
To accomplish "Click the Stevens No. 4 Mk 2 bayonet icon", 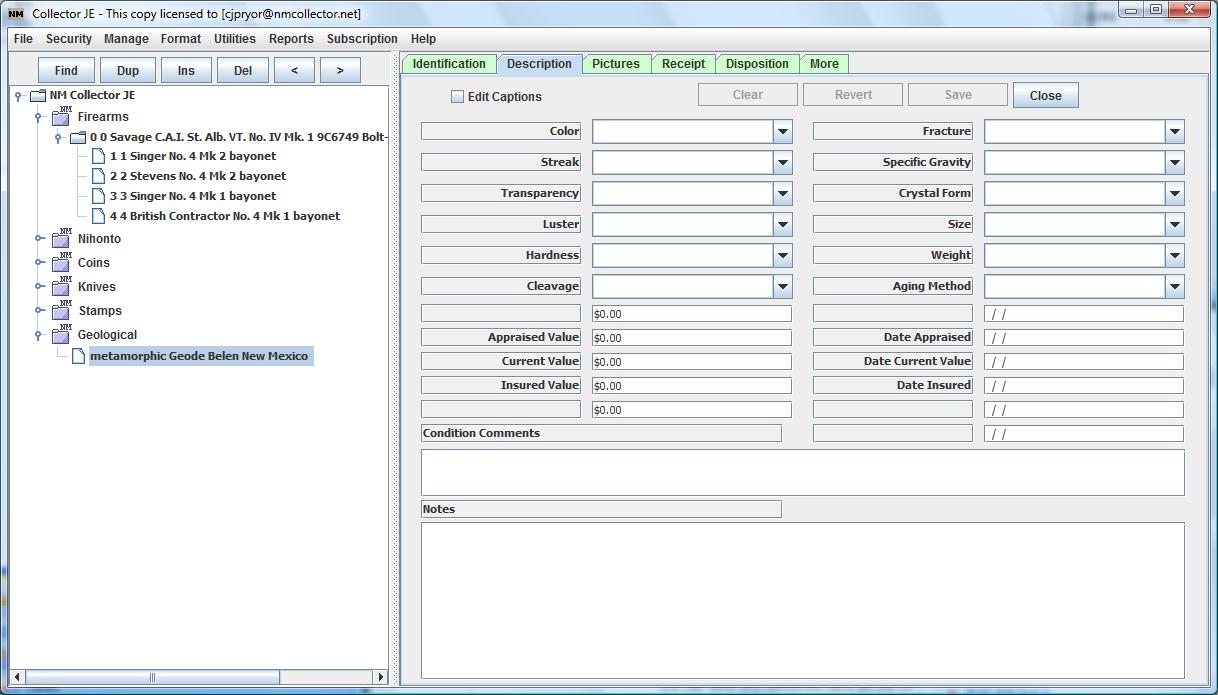I will click(98, 176).
